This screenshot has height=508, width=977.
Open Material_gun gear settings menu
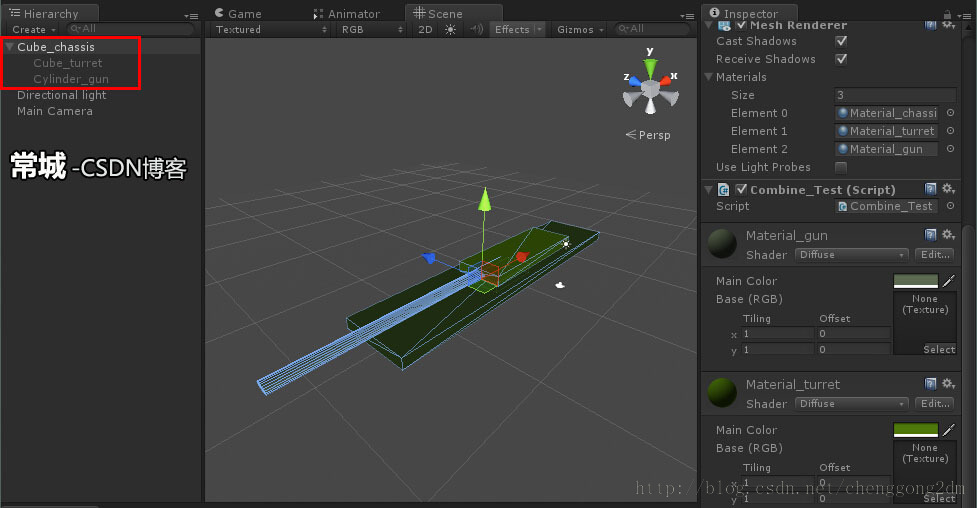point(948,234)
